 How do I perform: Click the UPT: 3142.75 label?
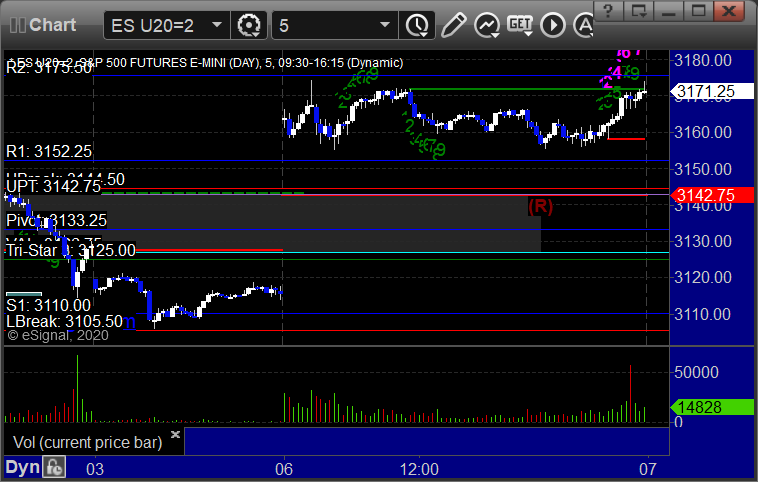54,186
